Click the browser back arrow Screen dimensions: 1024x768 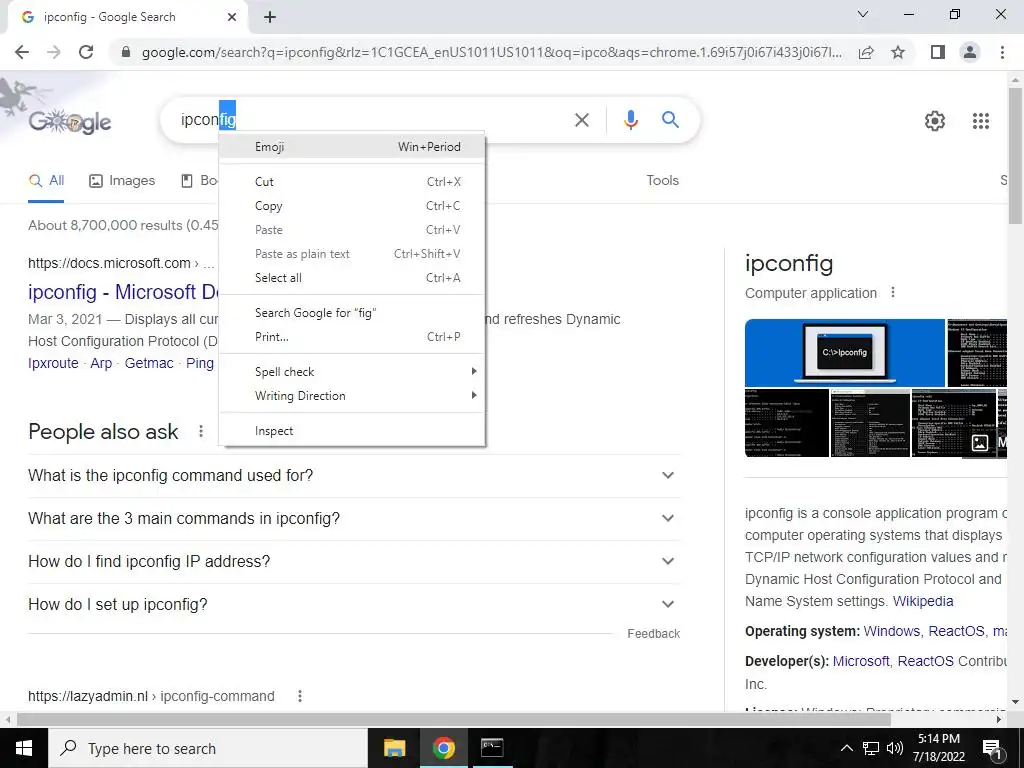[22, 52]
